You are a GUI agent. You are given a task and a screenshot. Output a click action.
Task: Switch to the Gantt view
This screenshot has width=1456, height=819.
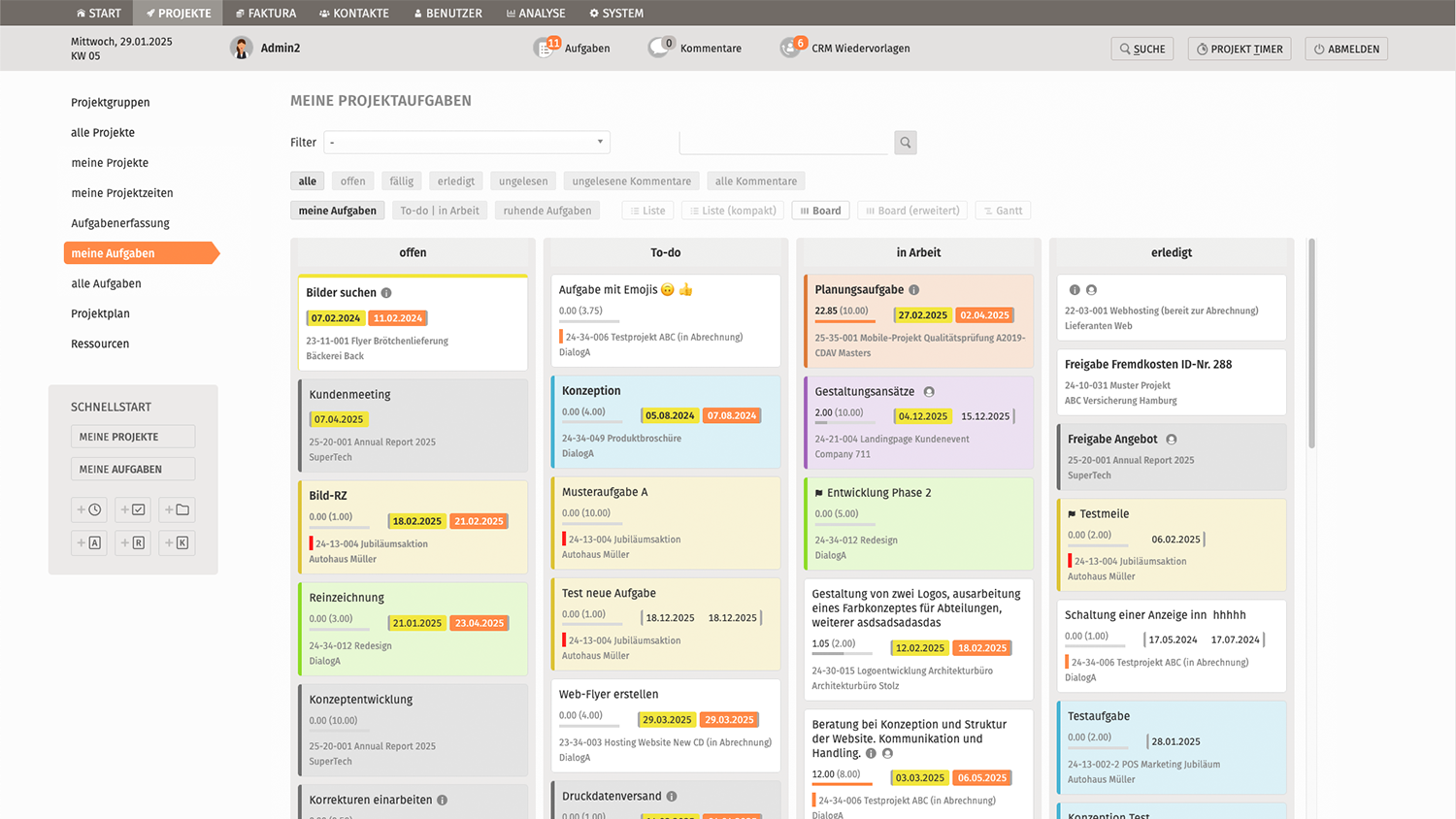click(x=1003, y=211)
